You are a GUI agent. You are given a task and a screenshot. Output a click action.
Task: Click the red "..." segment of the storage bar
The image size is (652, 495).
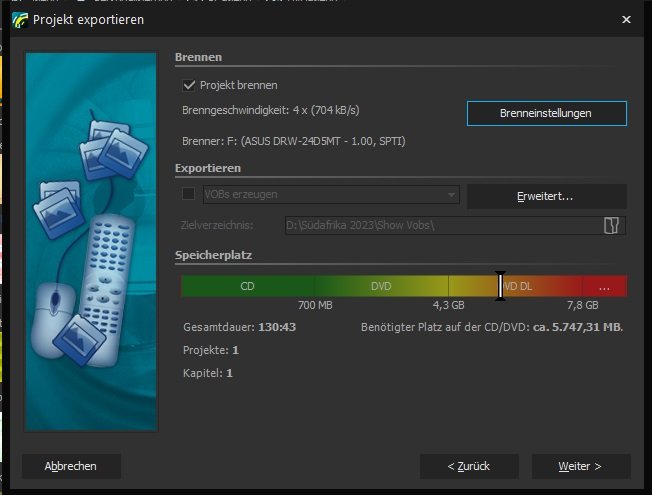(x=604, y=286)
